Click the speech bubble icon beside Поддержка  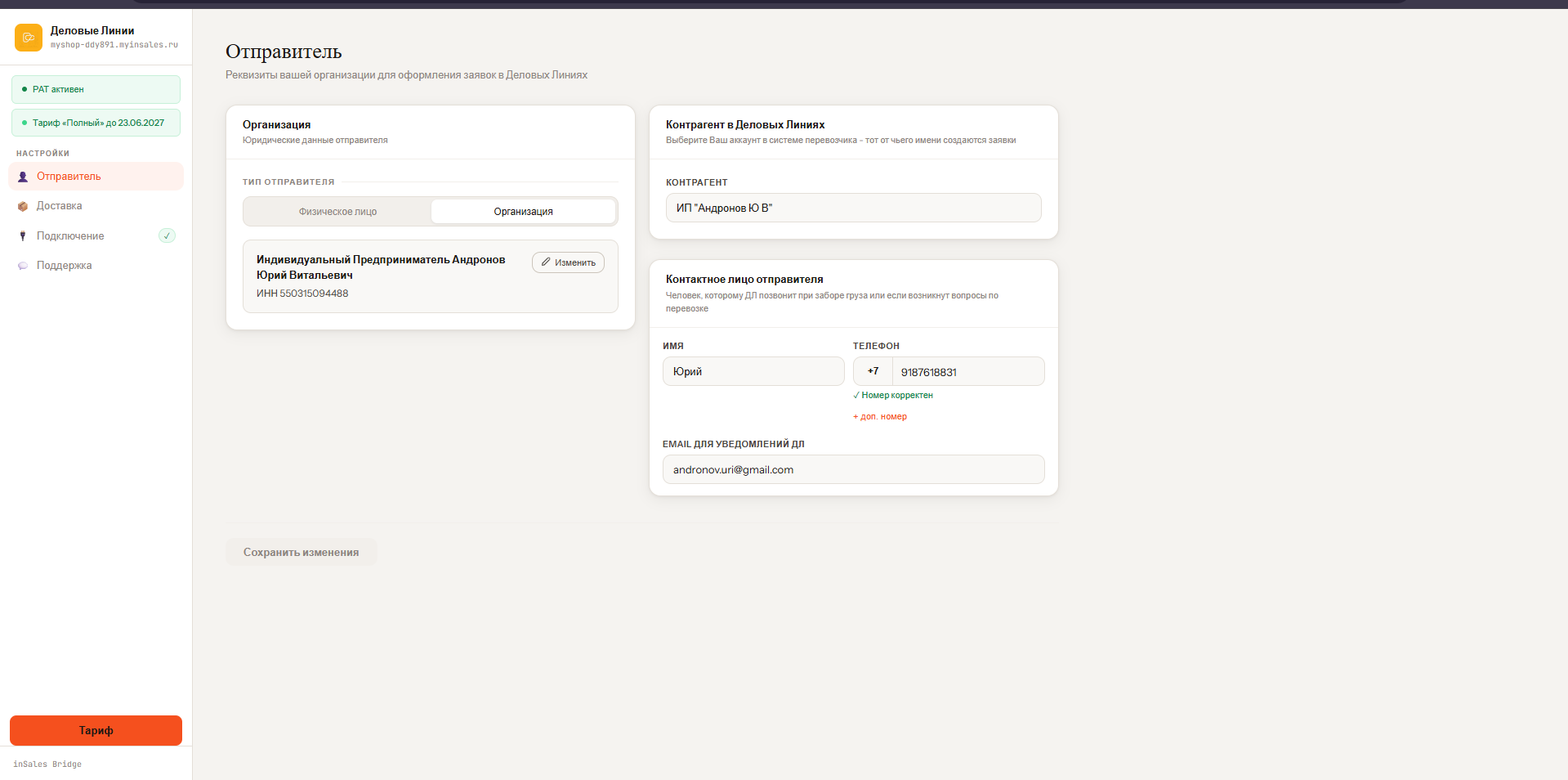pyautogui.click(x=23, y=266)
